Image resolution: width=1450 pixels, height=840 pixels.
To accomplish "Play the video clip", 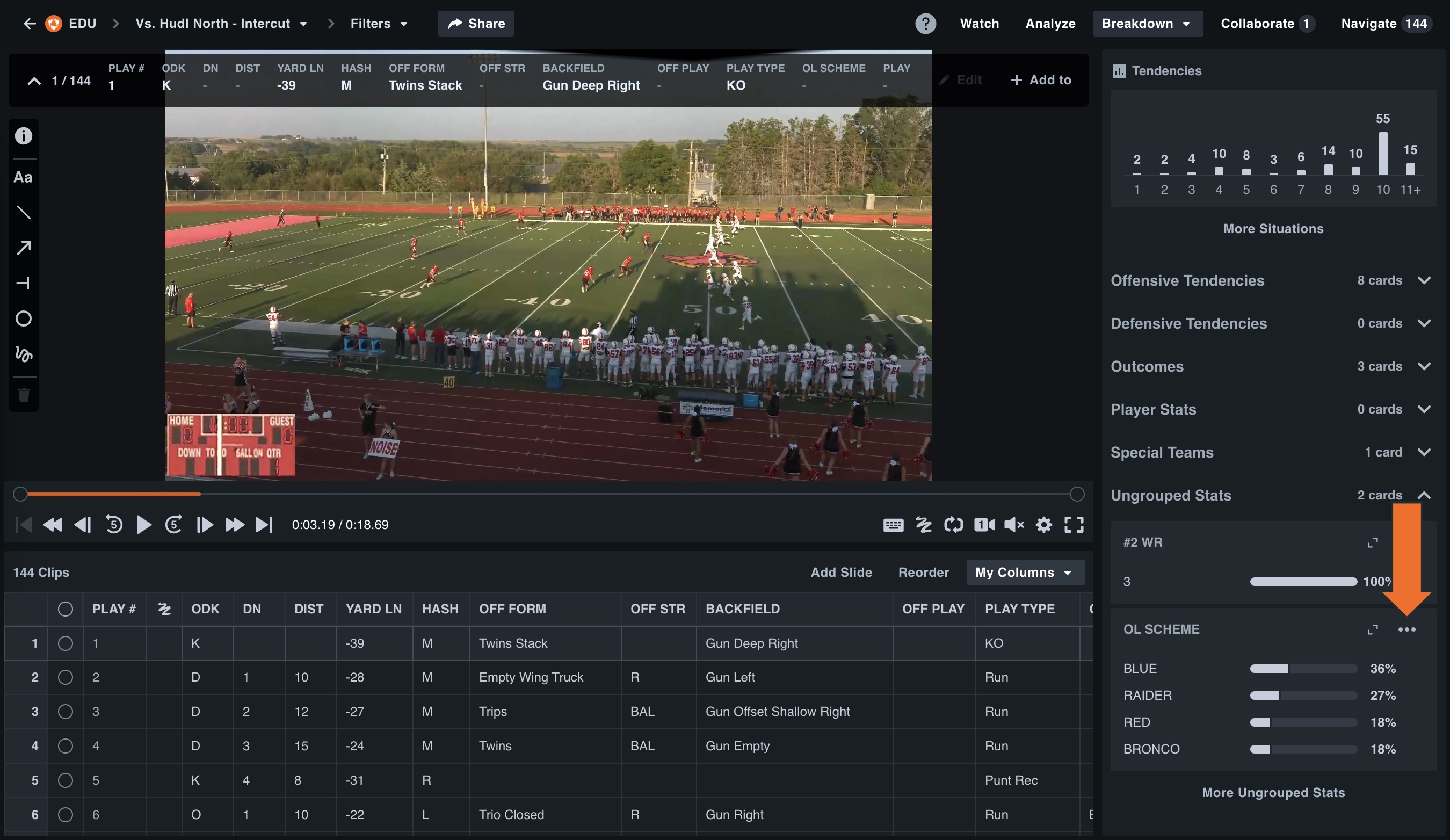I will (143, 525).
